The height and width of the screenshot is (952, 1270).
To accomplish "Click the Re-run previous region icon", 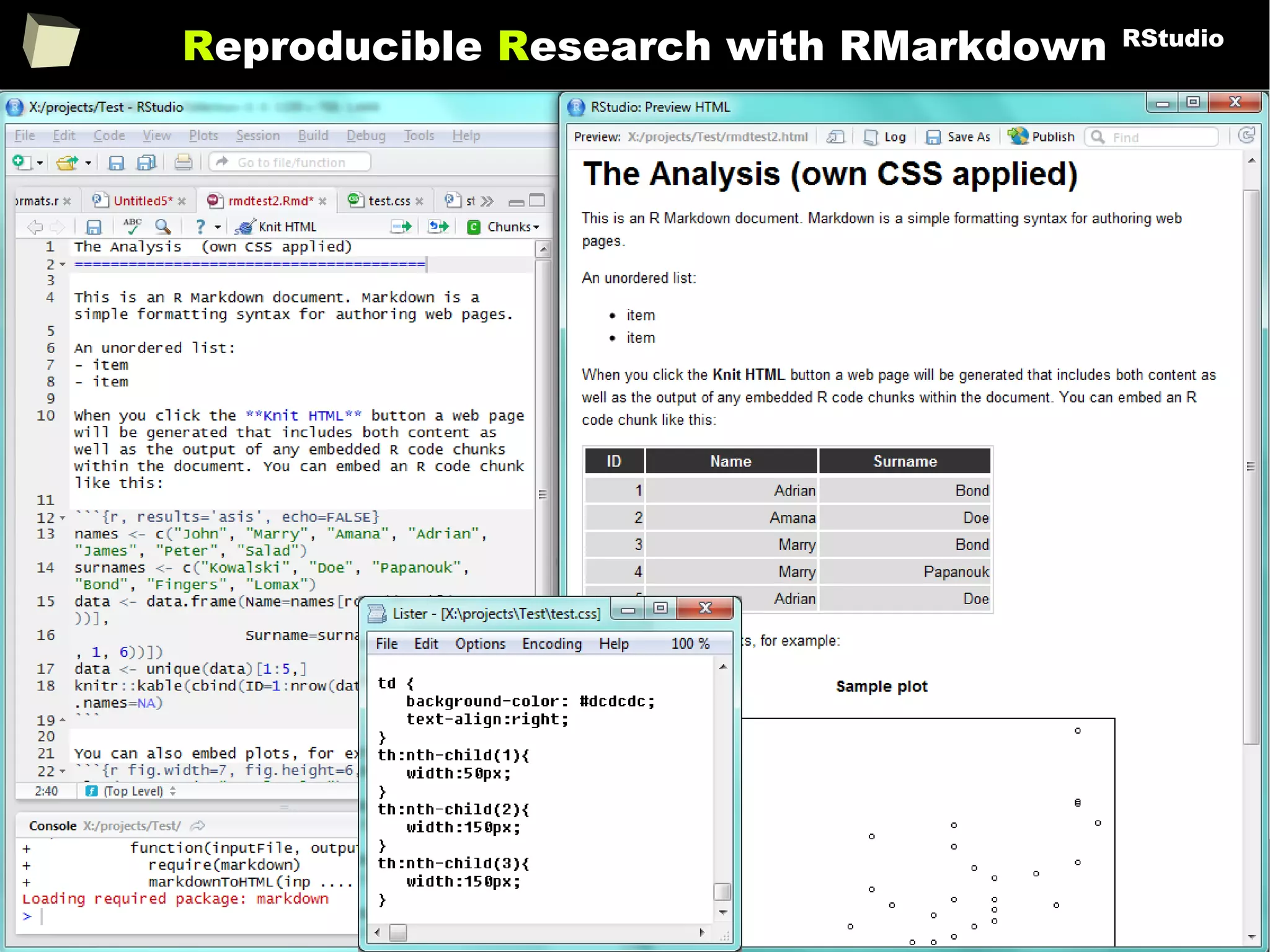I will coord(438,226).
